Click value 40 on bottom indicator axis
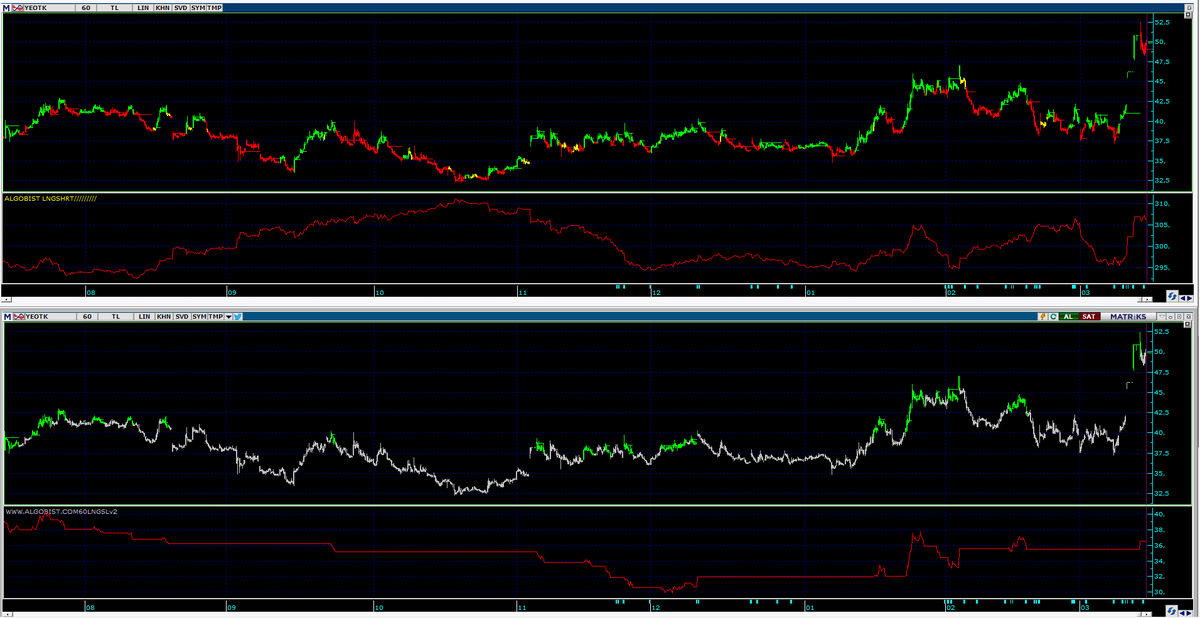1200x618 pixels. tap(1159, 514)
